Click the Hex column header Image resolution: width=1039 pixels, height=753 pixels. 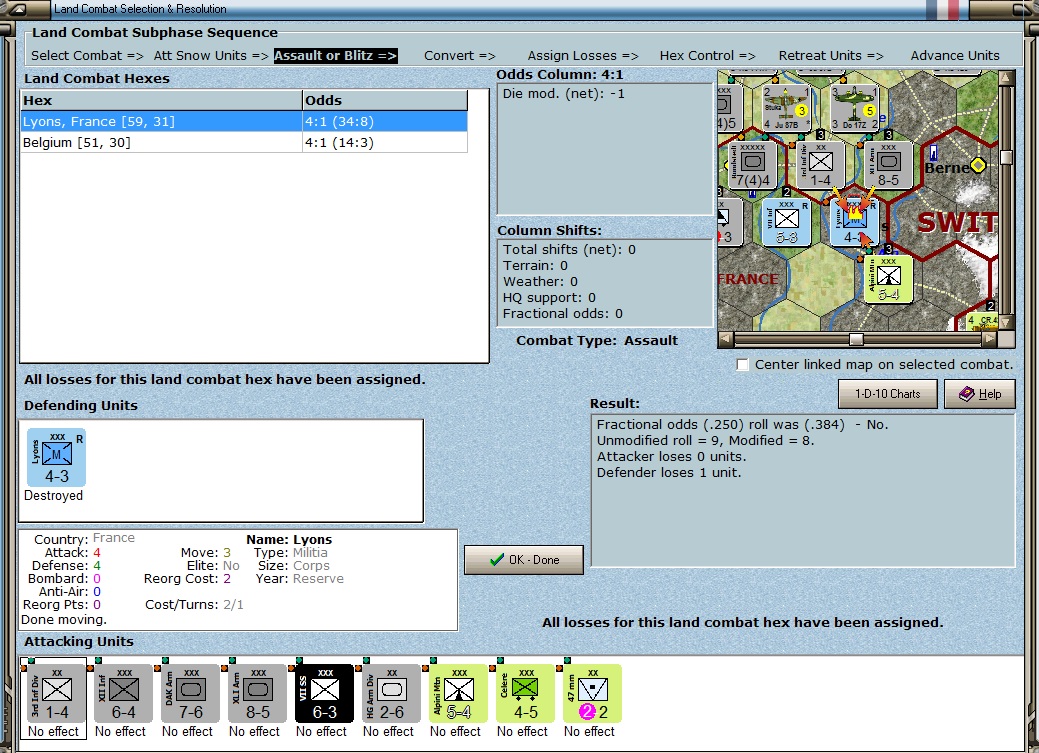click(x=161, y=100)
